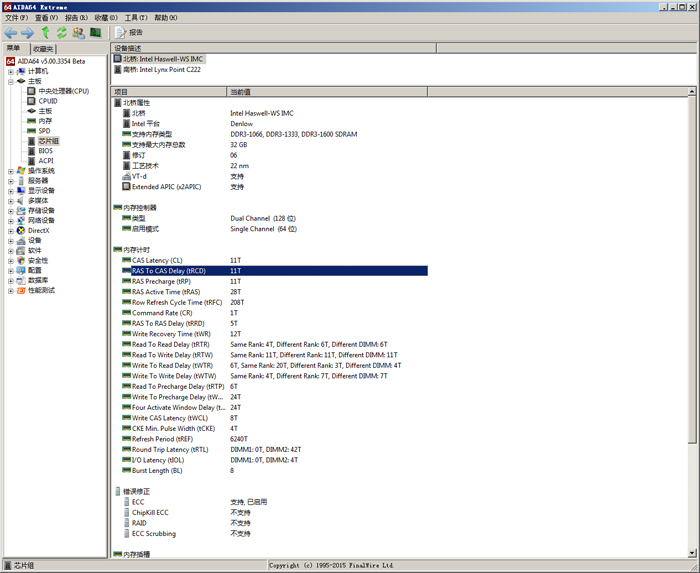Click the 性能测试 benchmark tree icon
This screenshot has width=700, height=573.
[x=21, y=291]
